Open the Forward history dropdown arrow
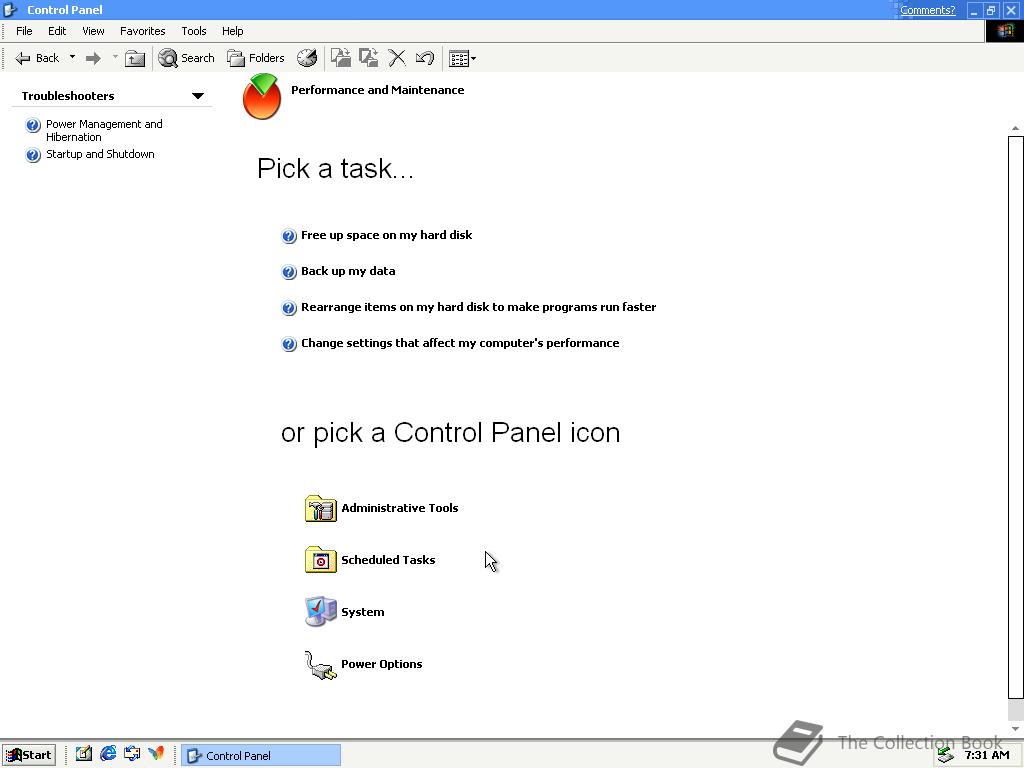Screen dimensions: 1024x768 click(x=115, y=57)
